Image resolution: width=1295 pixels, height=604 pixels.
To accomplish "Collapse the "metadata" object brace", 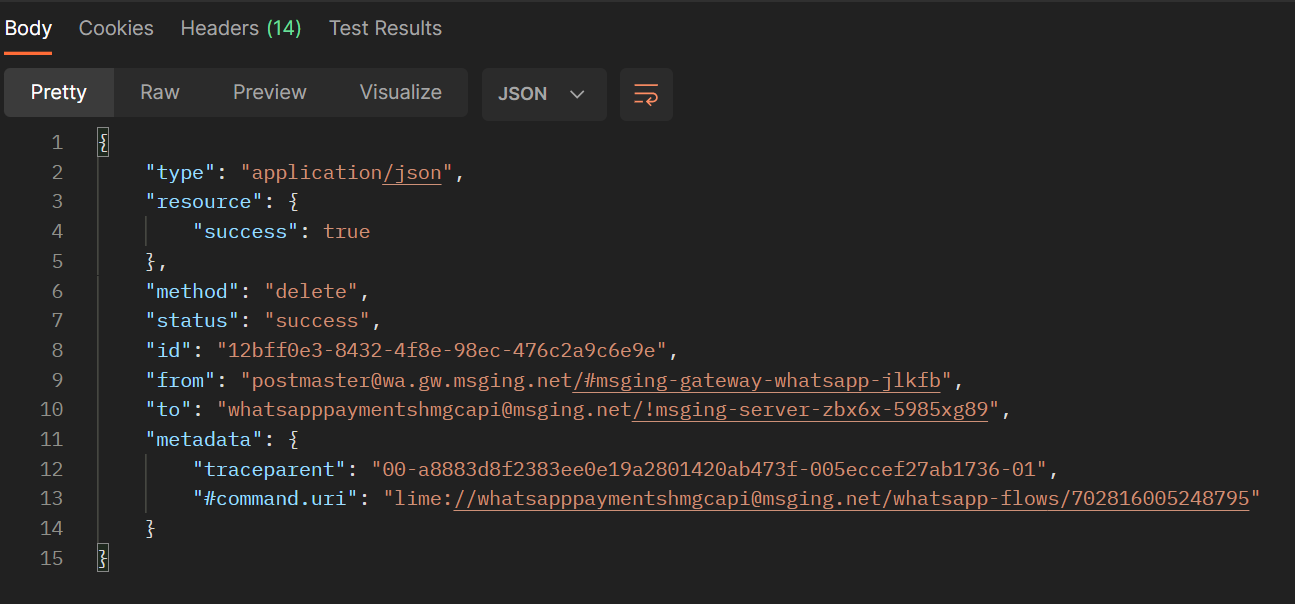I will [x=293, y=439].
